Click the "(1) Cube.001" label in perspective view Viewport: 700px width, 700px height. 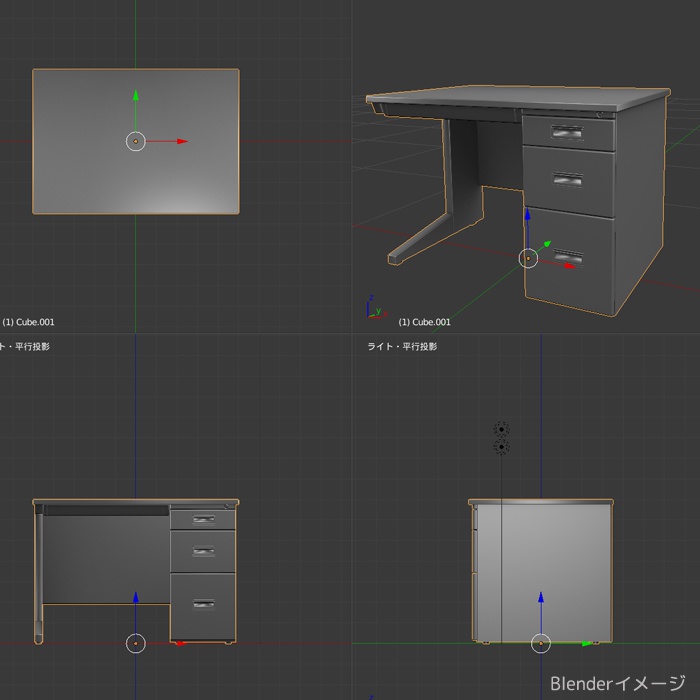[x=424, y=322]
